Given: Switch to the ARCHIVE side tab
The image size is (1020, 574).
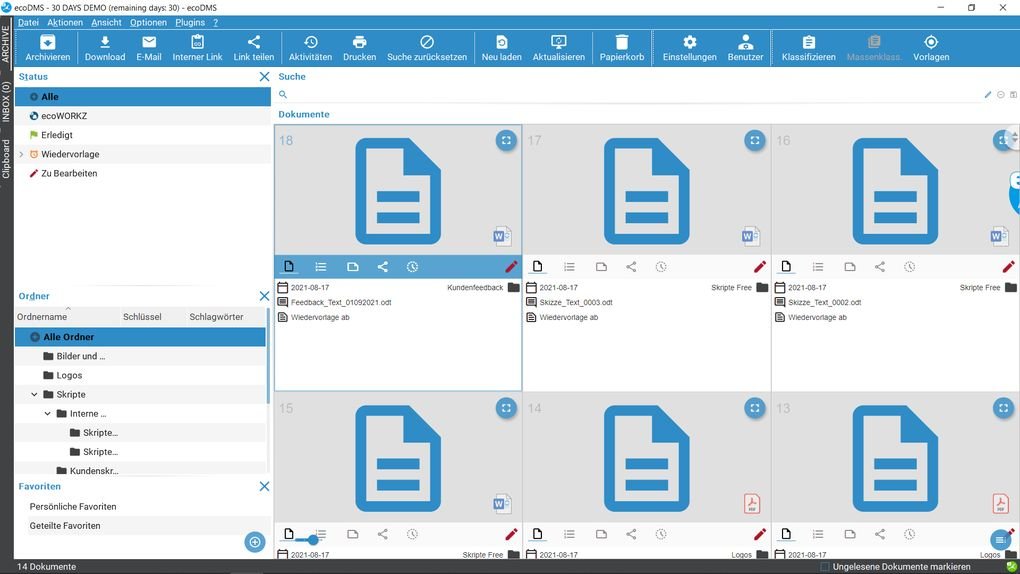Looking at the screenshot, I should 6,44.
